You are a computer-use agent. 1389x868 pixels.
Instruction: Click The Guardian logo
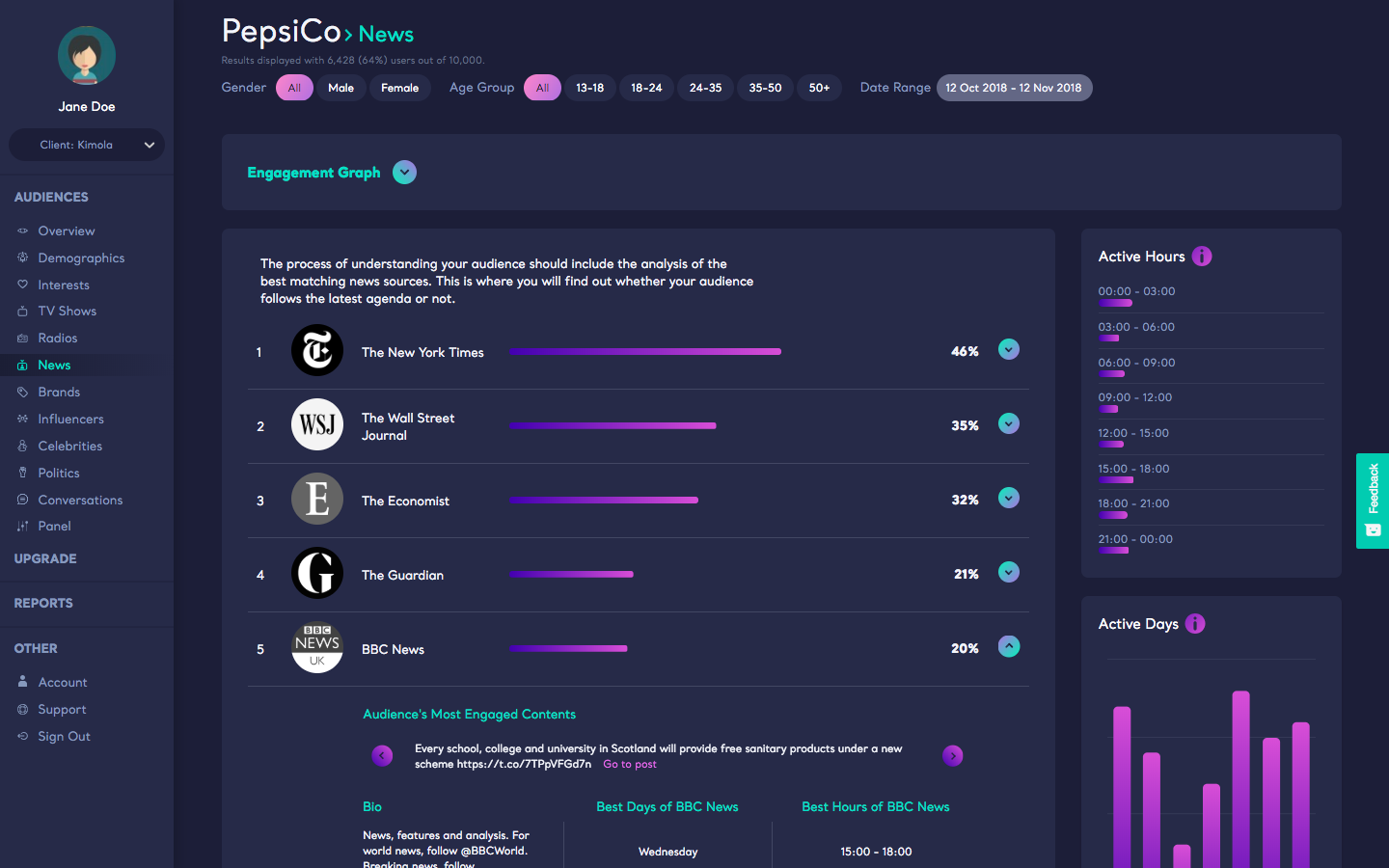click(x=317, y=573)
